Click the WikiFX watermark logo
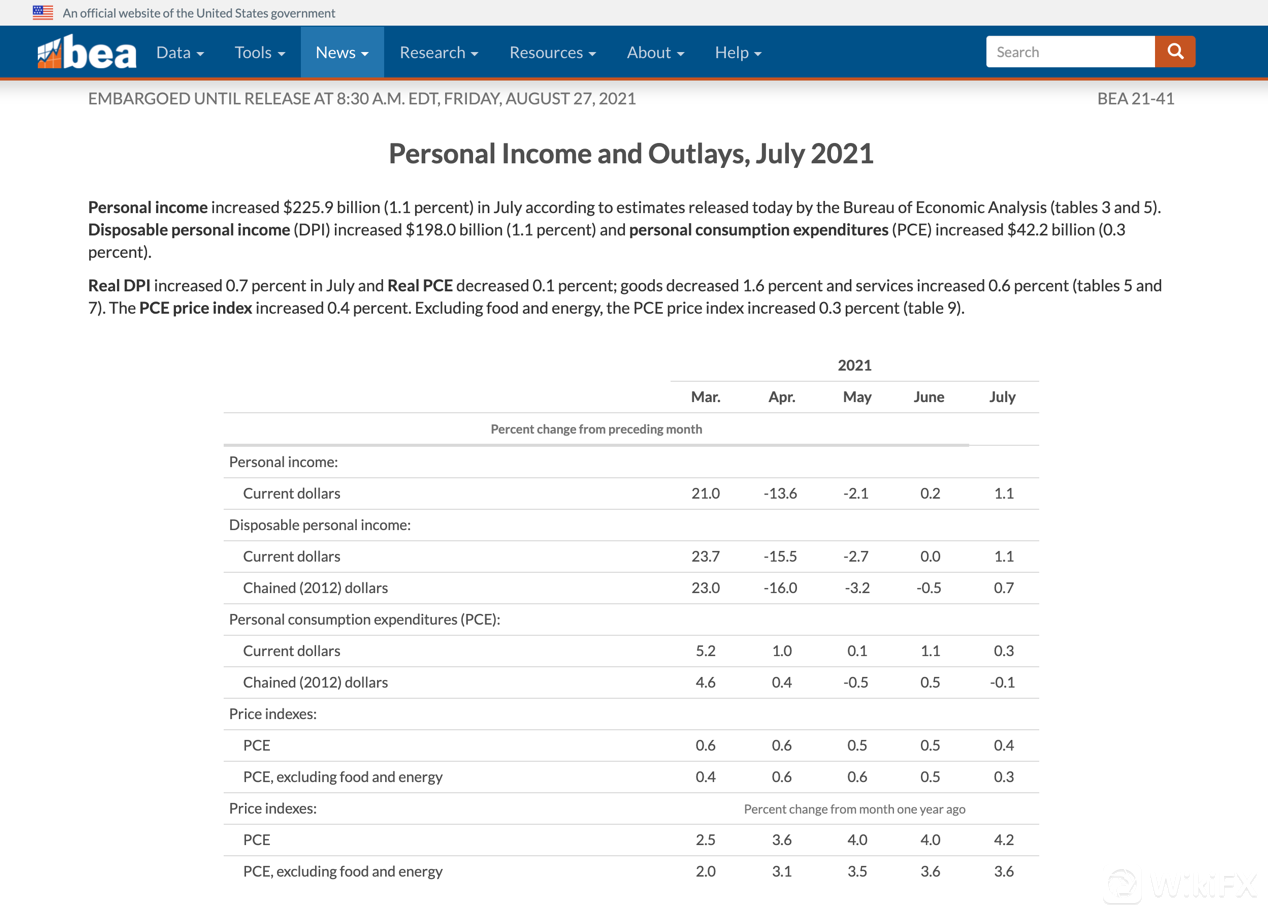 pyautogui.click(x=1180, y=886)
